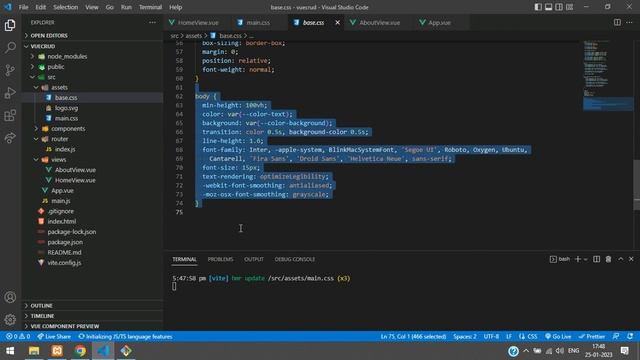Click the Explorer more actions ellipsis
Image resolution: width=640 pixels, height=360 pixels.
pos(152,22)
